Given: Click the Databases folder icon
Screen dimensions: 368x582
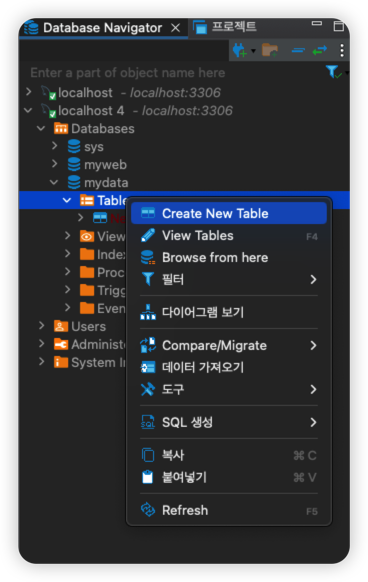Looking at the screenshot, I should coord(61,128).
